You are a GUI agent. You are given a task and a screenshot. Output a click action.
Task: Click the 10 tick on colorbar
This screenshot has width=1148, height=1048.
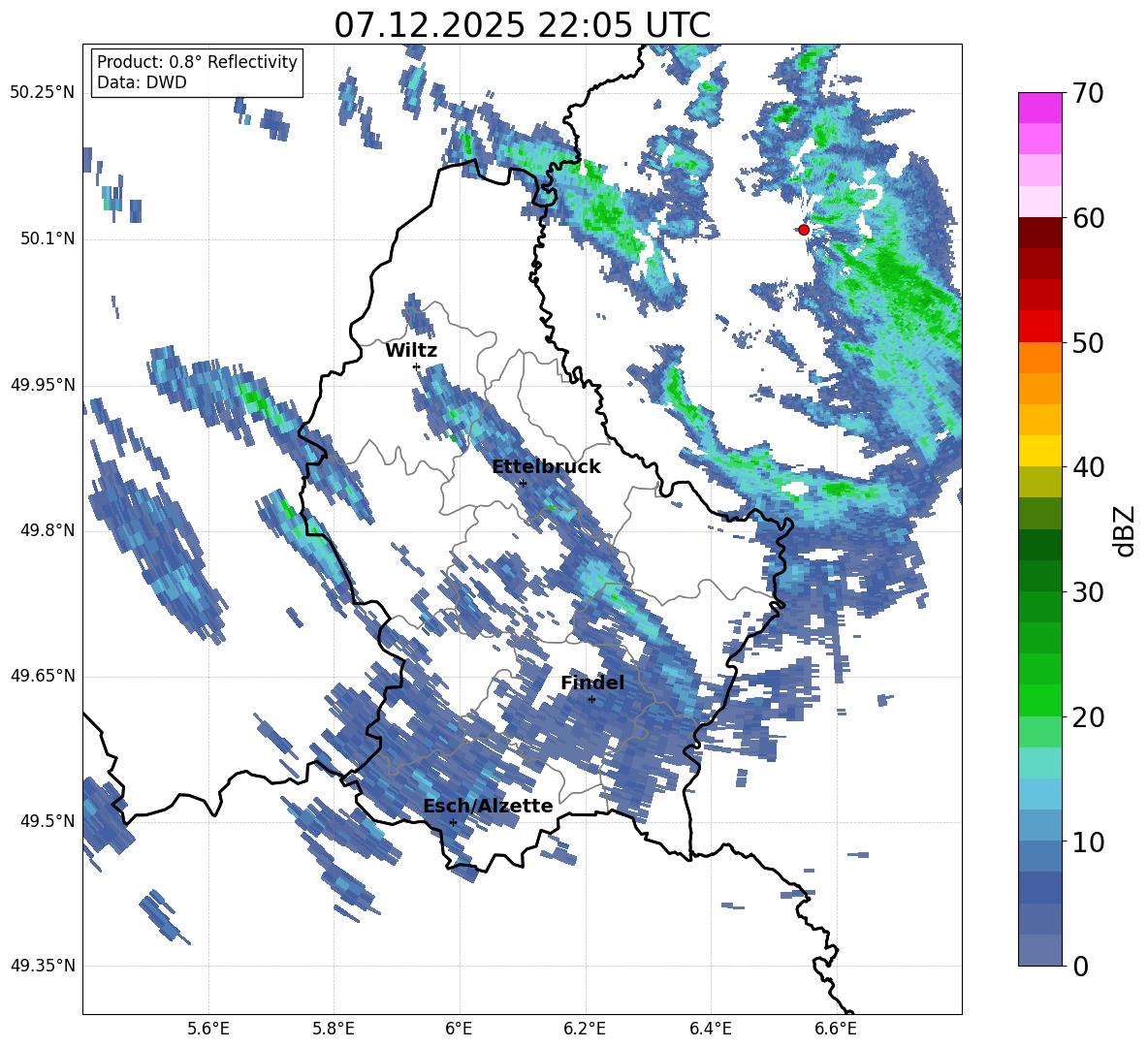pos(1087,842)
